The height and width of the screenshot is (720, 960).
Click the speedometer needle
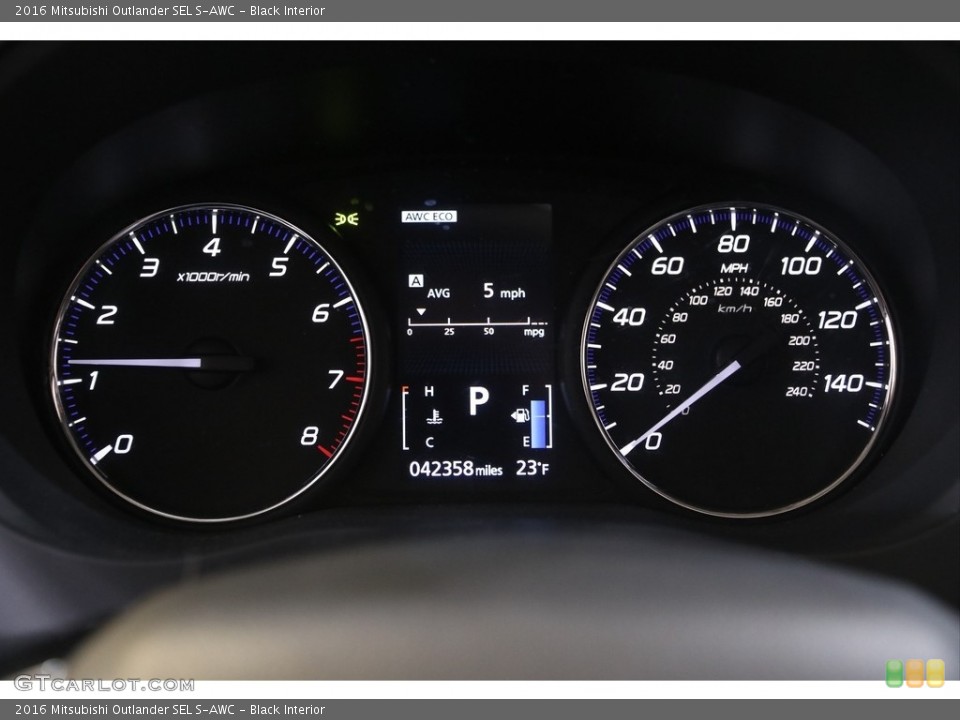pyautogui.click(x=681, y=408)
